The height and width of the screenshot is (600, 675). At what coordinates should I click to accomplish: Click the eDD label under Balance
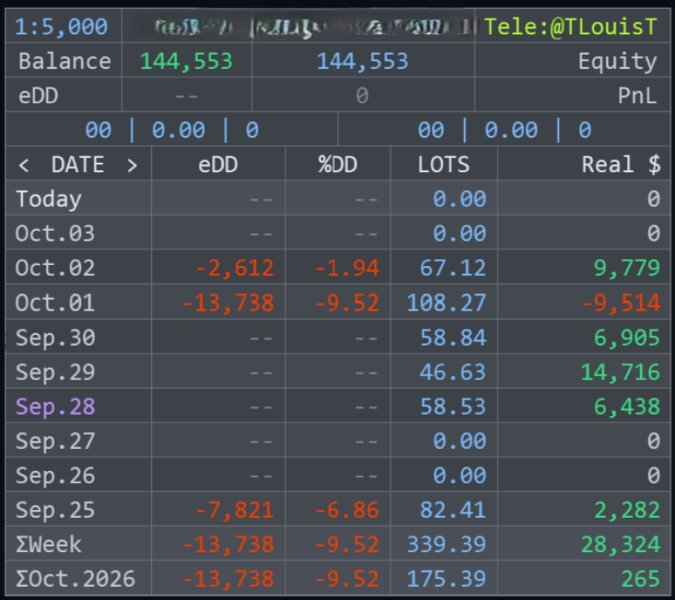point(38,96)
